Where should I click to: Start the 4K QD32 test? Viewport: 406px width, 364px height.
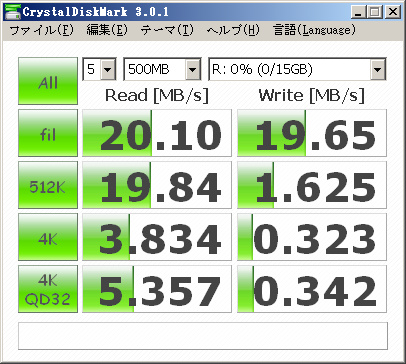click(x=48, y=289)
